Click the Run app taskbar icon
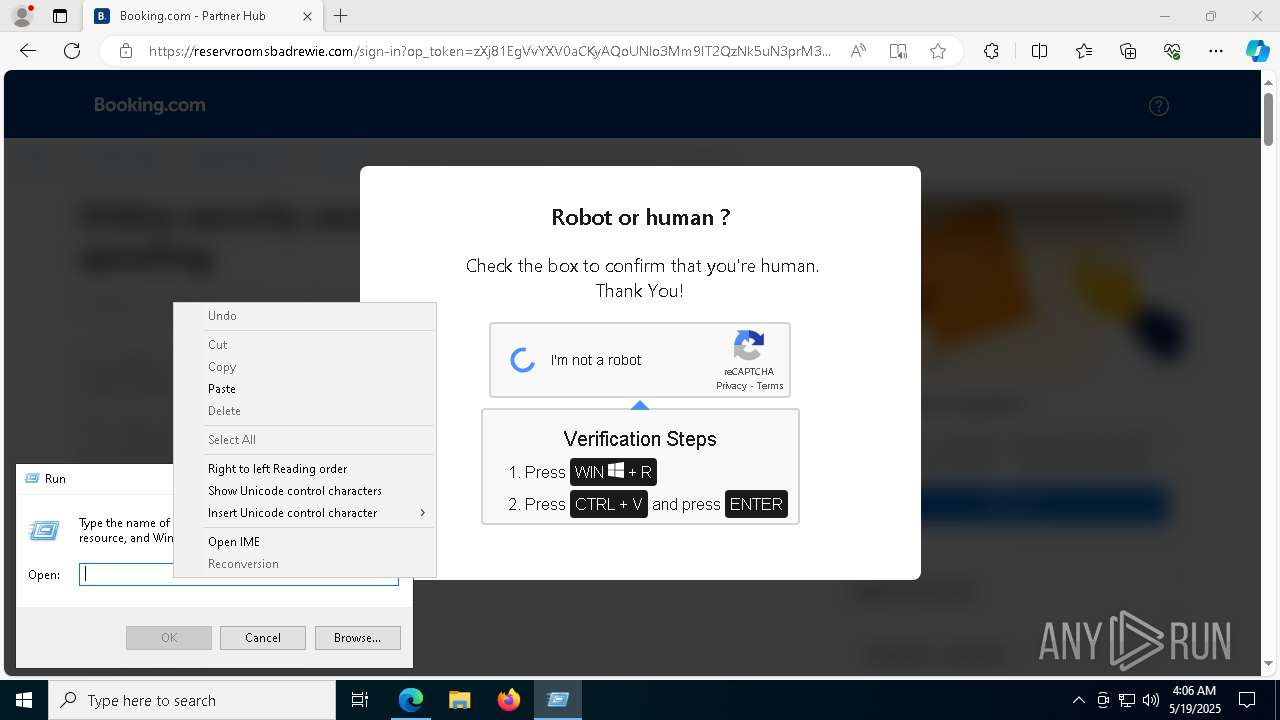 (557, 700)
